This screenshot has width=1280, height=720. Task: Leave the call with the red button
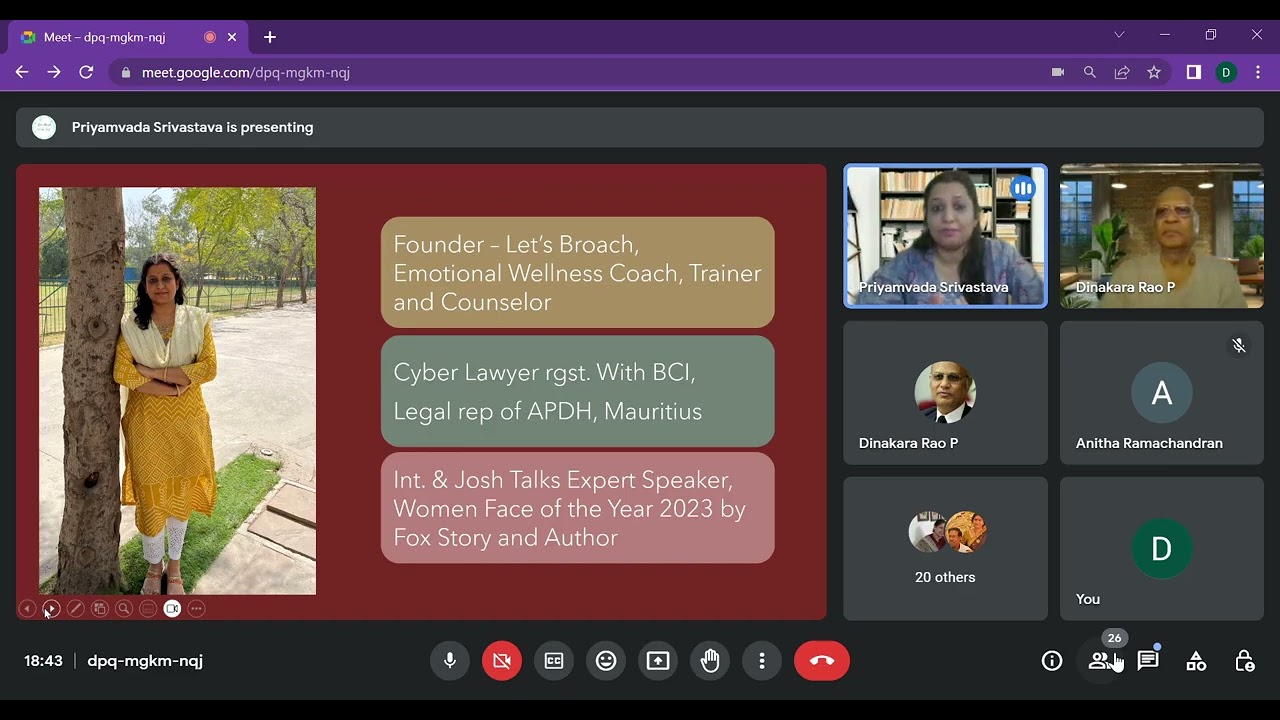pyautogui.click(x=822, y=661)
